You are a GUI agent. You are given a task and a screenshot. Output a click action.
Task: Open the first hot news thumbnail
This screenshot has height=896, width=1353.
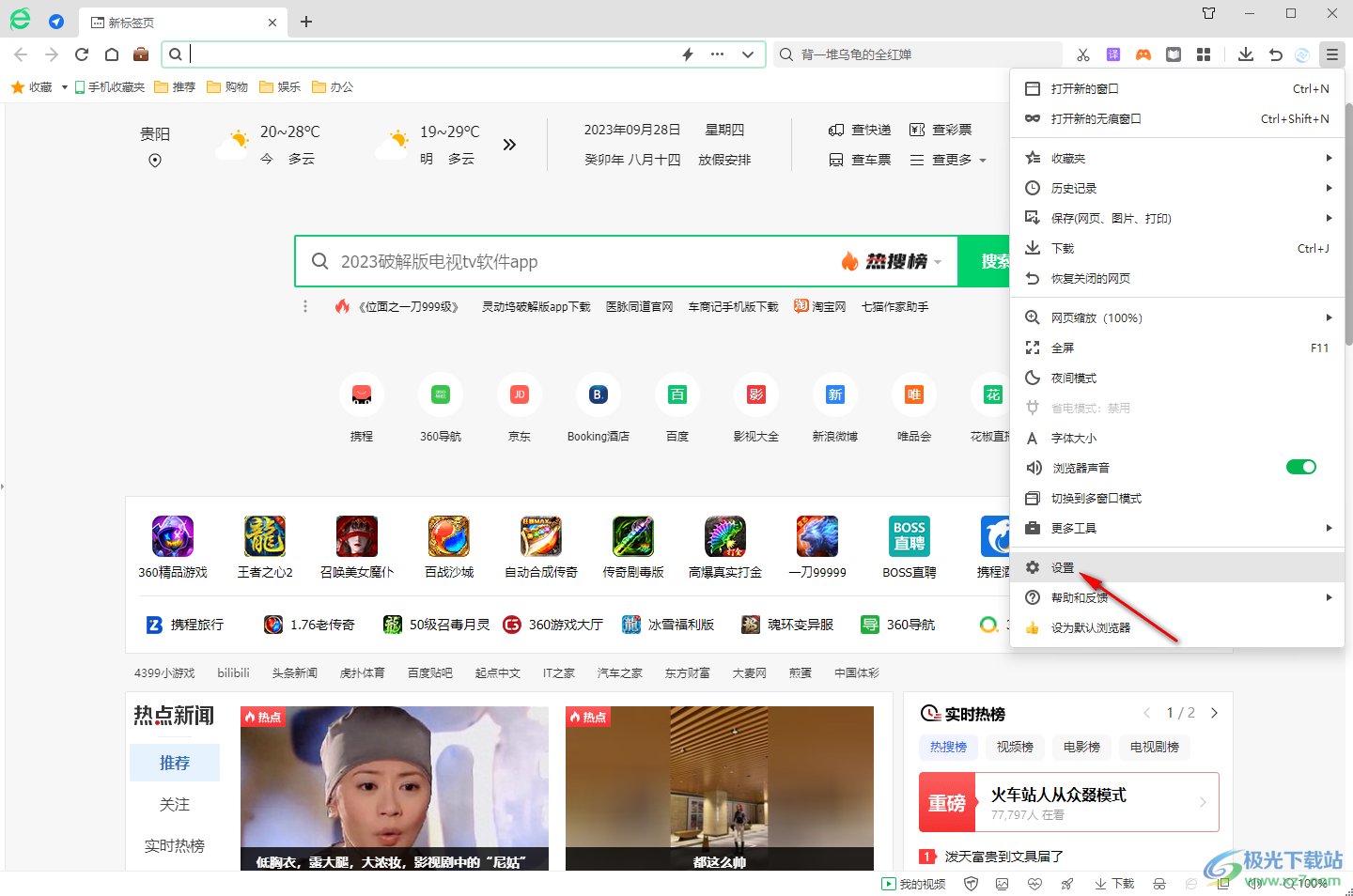tap(395, 788)
